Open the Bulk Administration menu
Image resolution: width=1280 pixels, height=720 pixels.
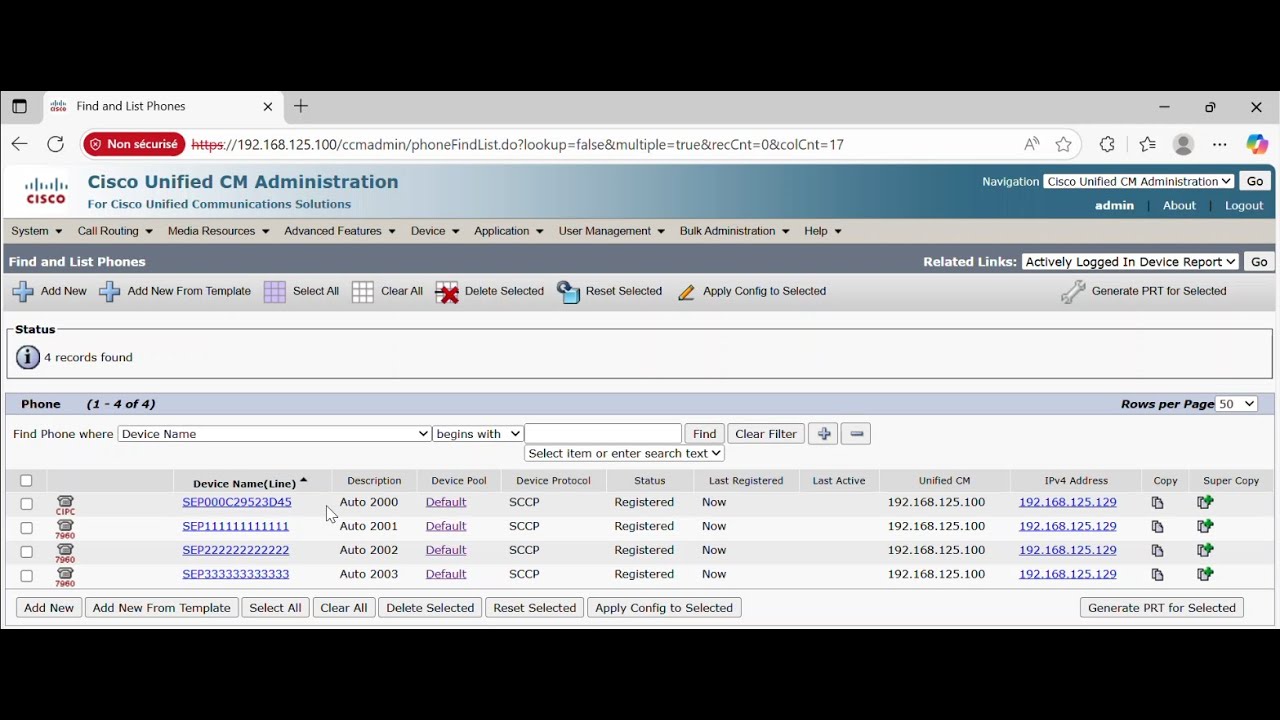(734, 231)
